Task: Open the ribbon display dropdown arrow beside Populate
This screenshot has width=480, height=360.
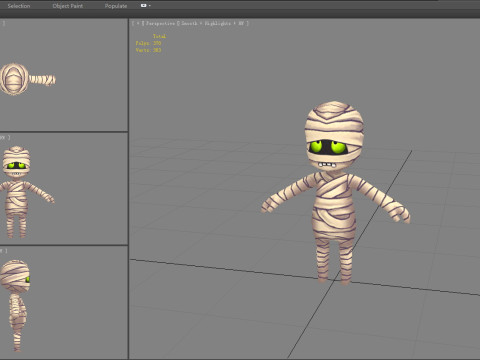Action: [x=150, y=6]
